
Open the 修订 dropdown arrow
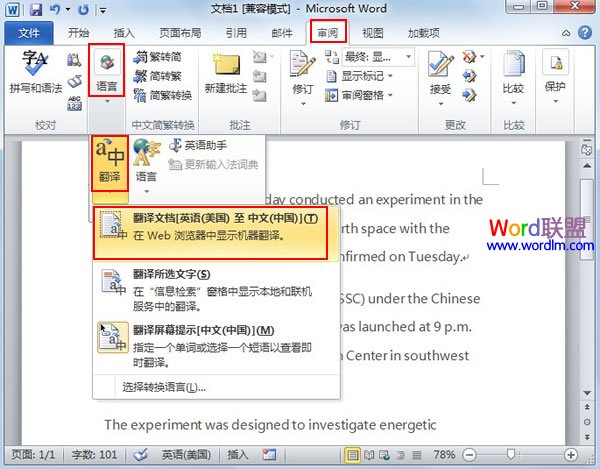coord(303,104)
